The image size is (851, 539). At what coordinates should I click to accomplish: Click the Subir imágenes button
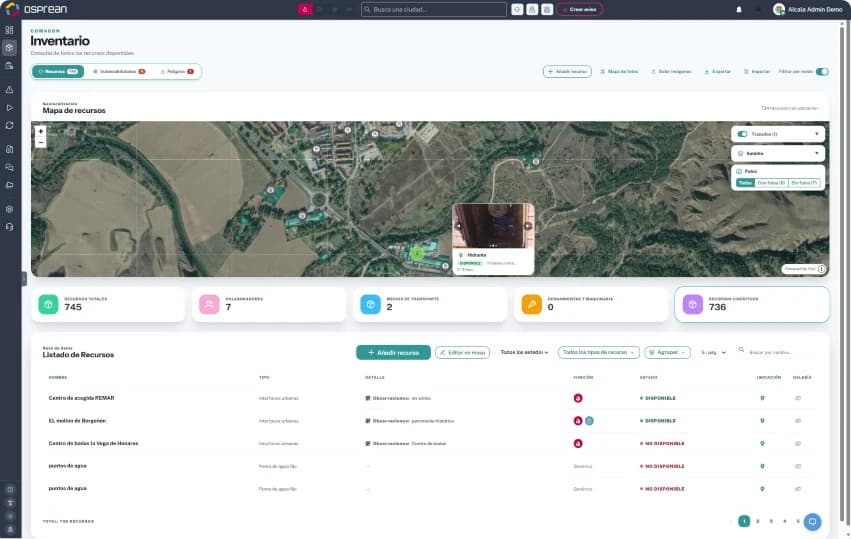pyautogui.click(x=671, y=72)
